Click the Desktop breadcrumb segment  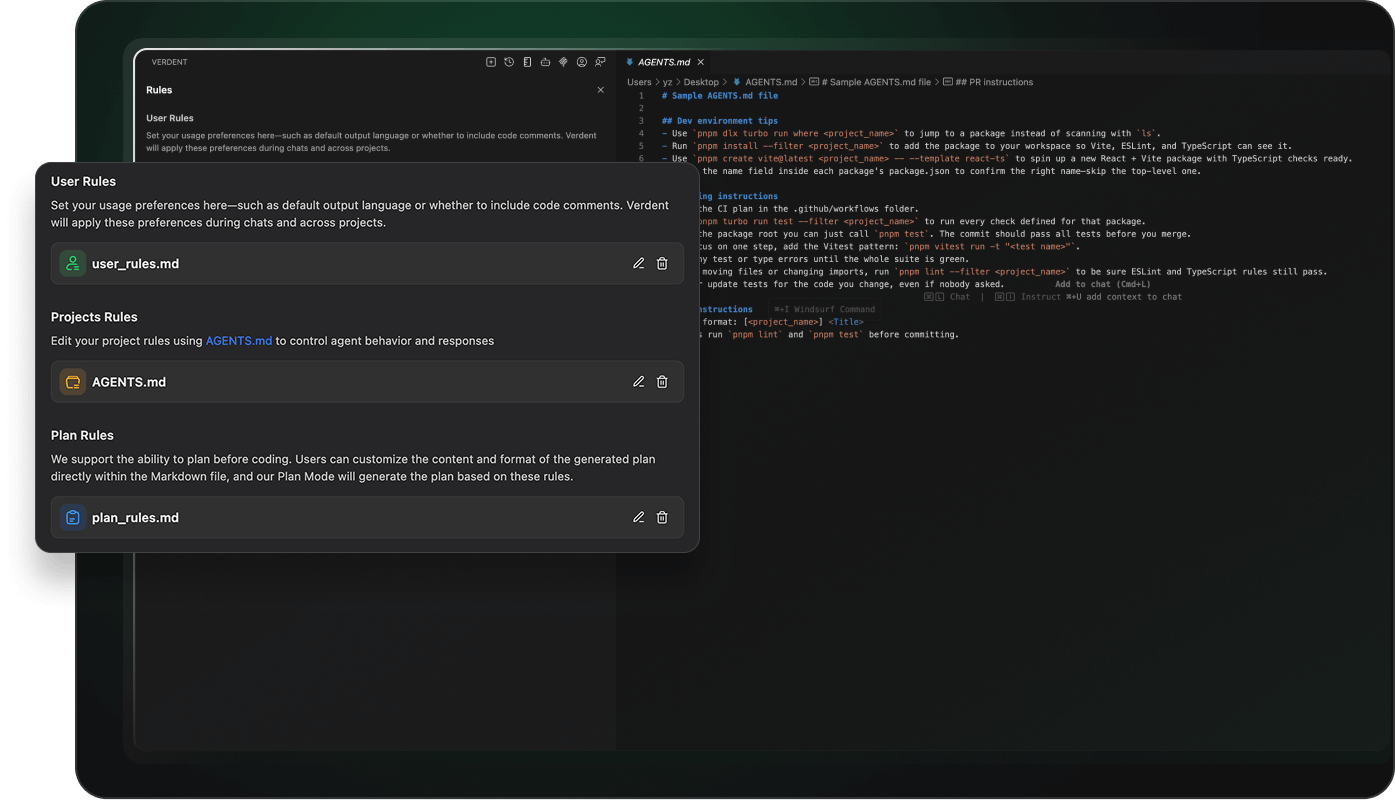tap(701, 82)
